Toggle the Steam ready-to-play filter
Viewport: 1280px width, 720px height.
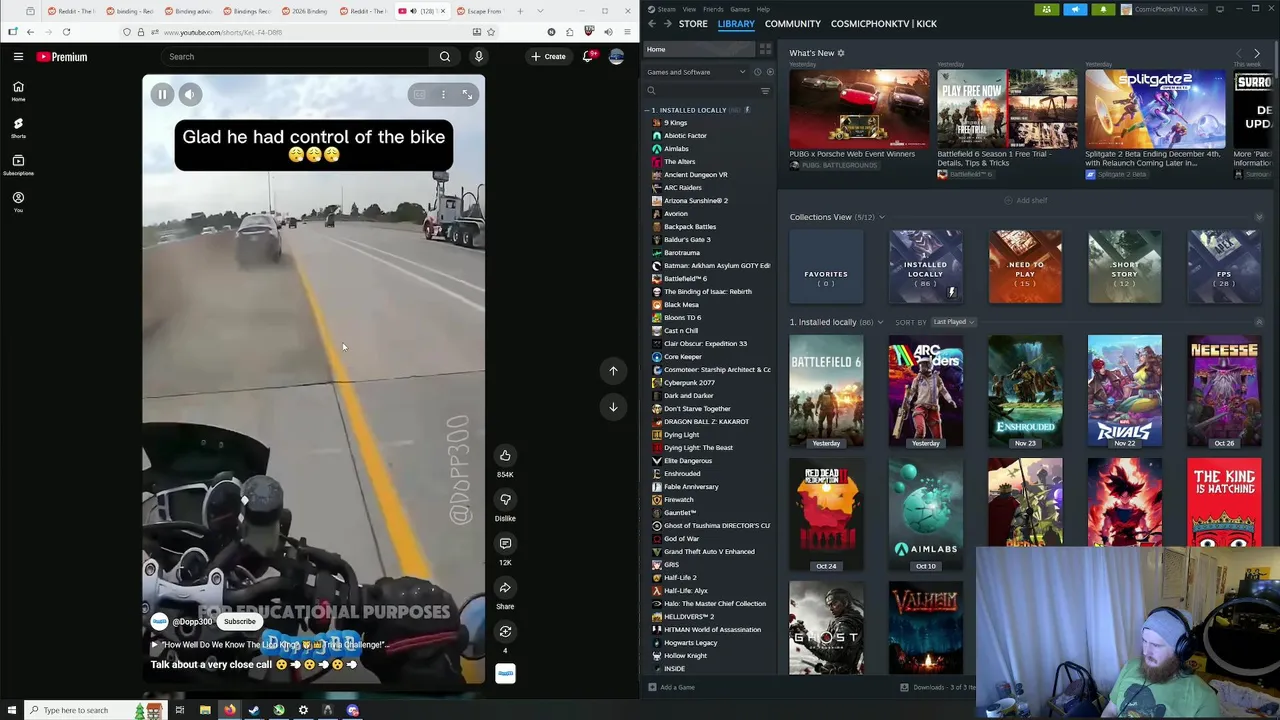769,72
